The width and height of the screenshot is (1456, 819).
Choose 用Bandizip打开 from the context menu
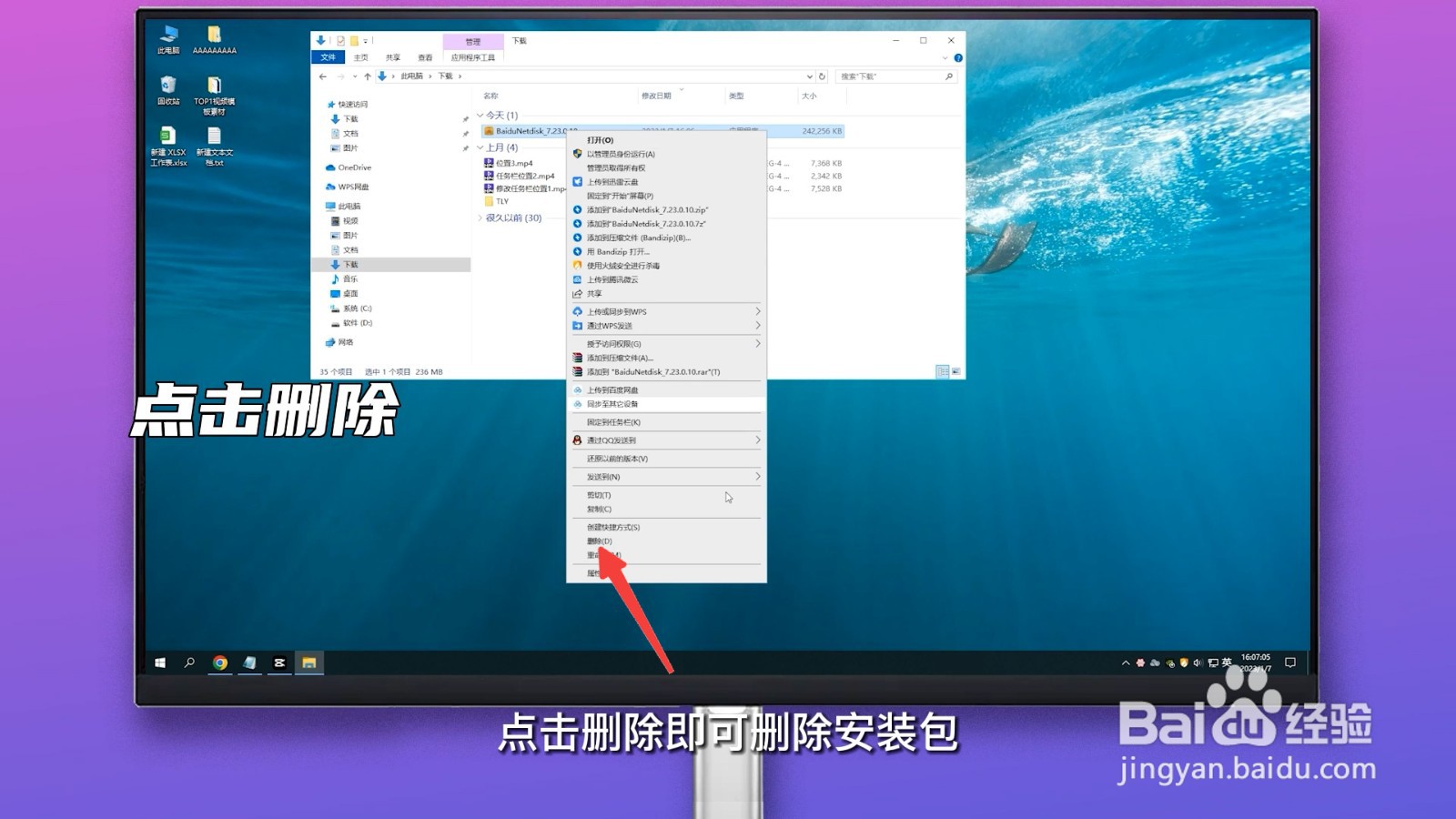point(619,252)
